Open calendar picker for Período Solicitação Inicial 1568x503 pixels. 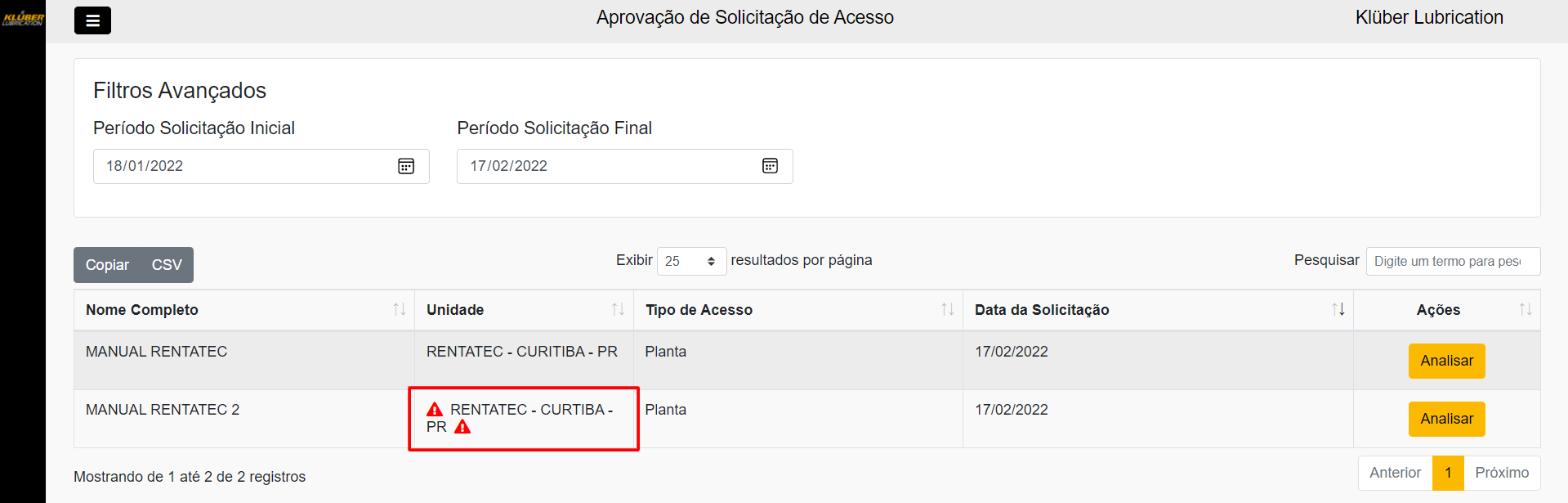coord(406,166)
